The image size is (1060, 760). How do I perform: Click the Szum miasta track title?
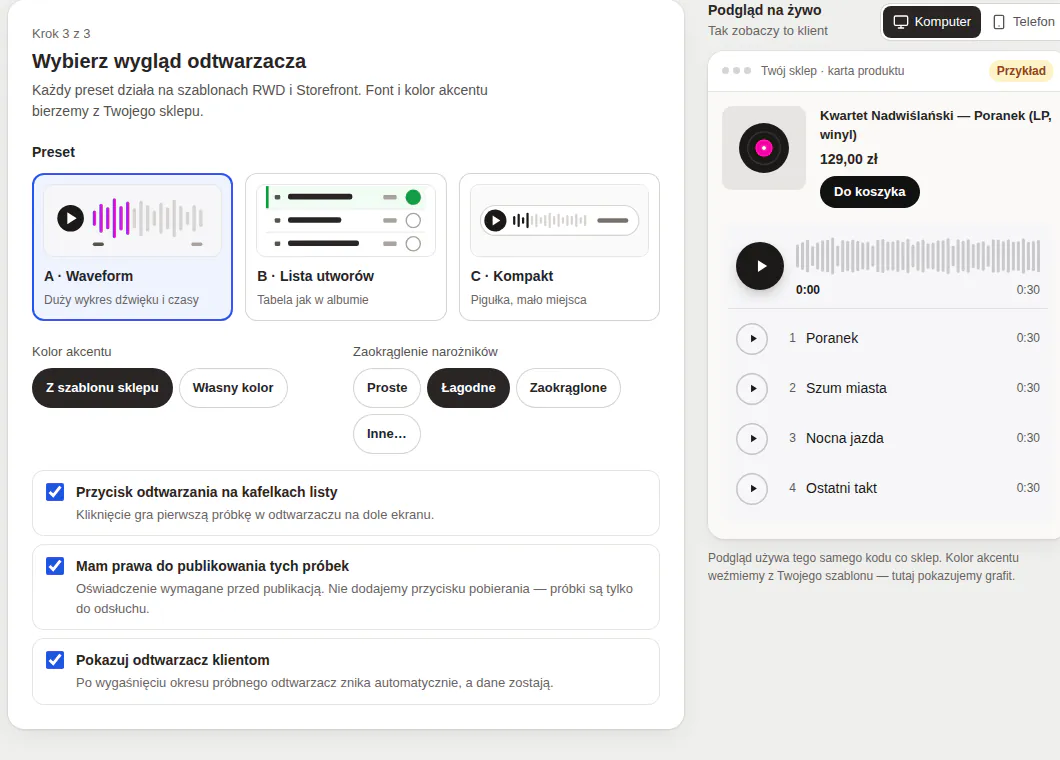pyautogui.click(x=846, y=388)
